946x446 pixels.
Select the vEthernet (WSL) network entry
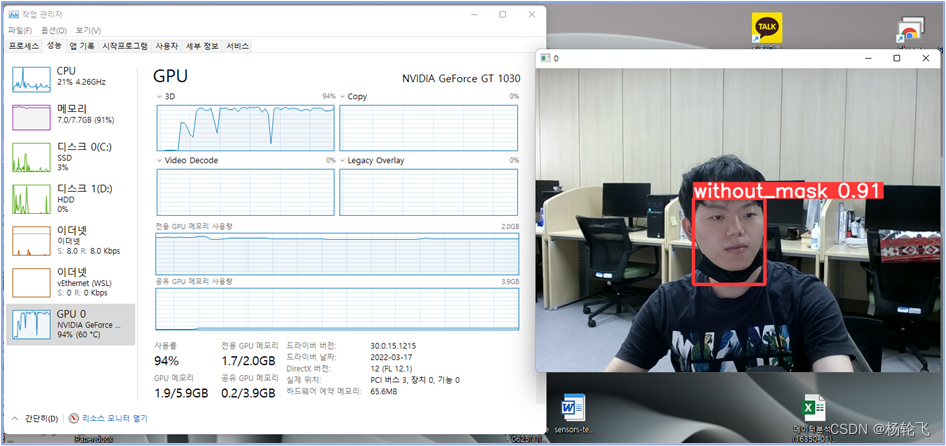pyautogui.click(x=70, y=281)
